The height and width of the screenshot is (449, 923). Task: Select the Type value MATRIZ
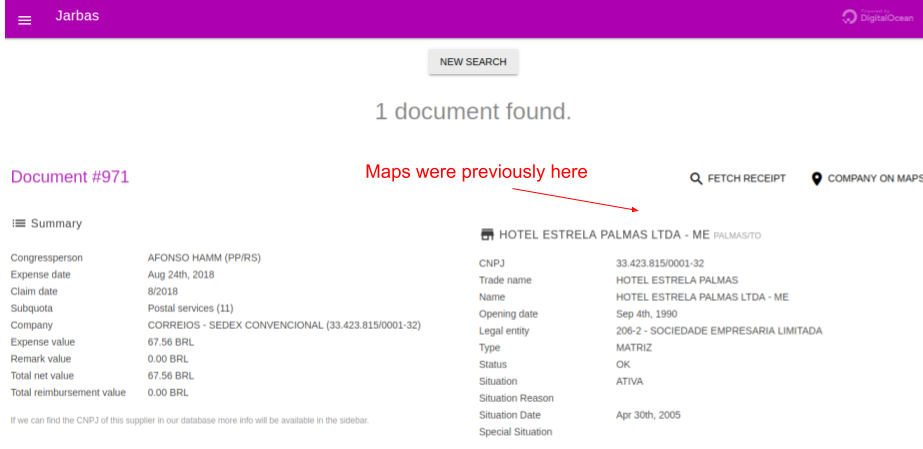pos(634,348)
